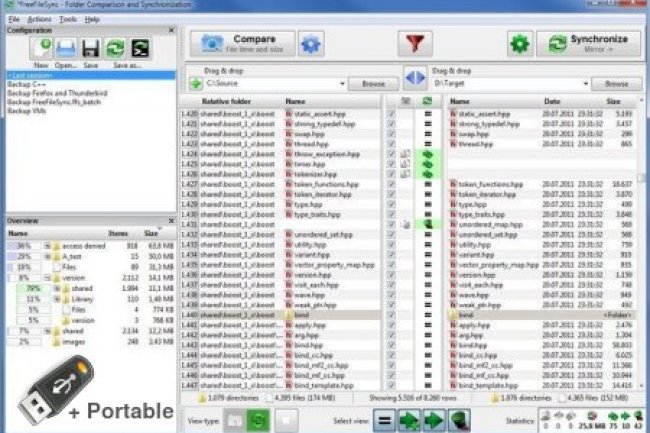
Task: Sort right side by Date column header
Action: [x=552, y=102]
